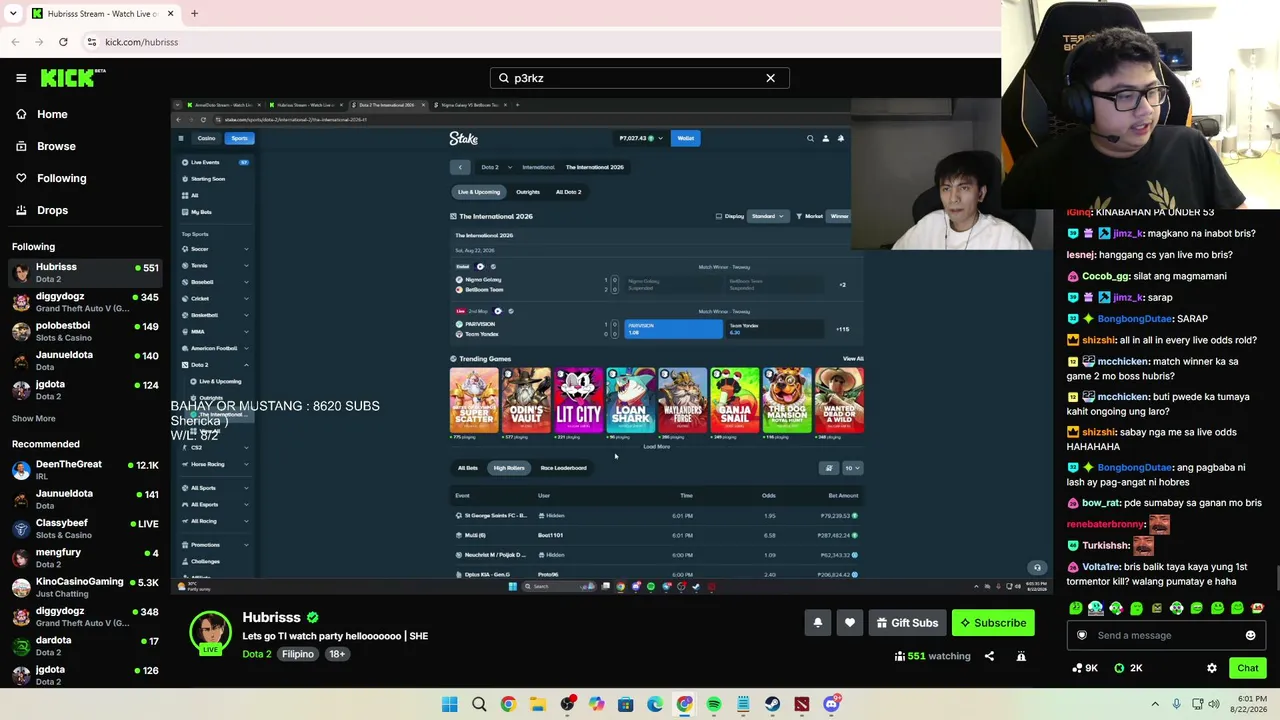Focus the Kick search field
Screen dimensions: 1280x720
639,78
